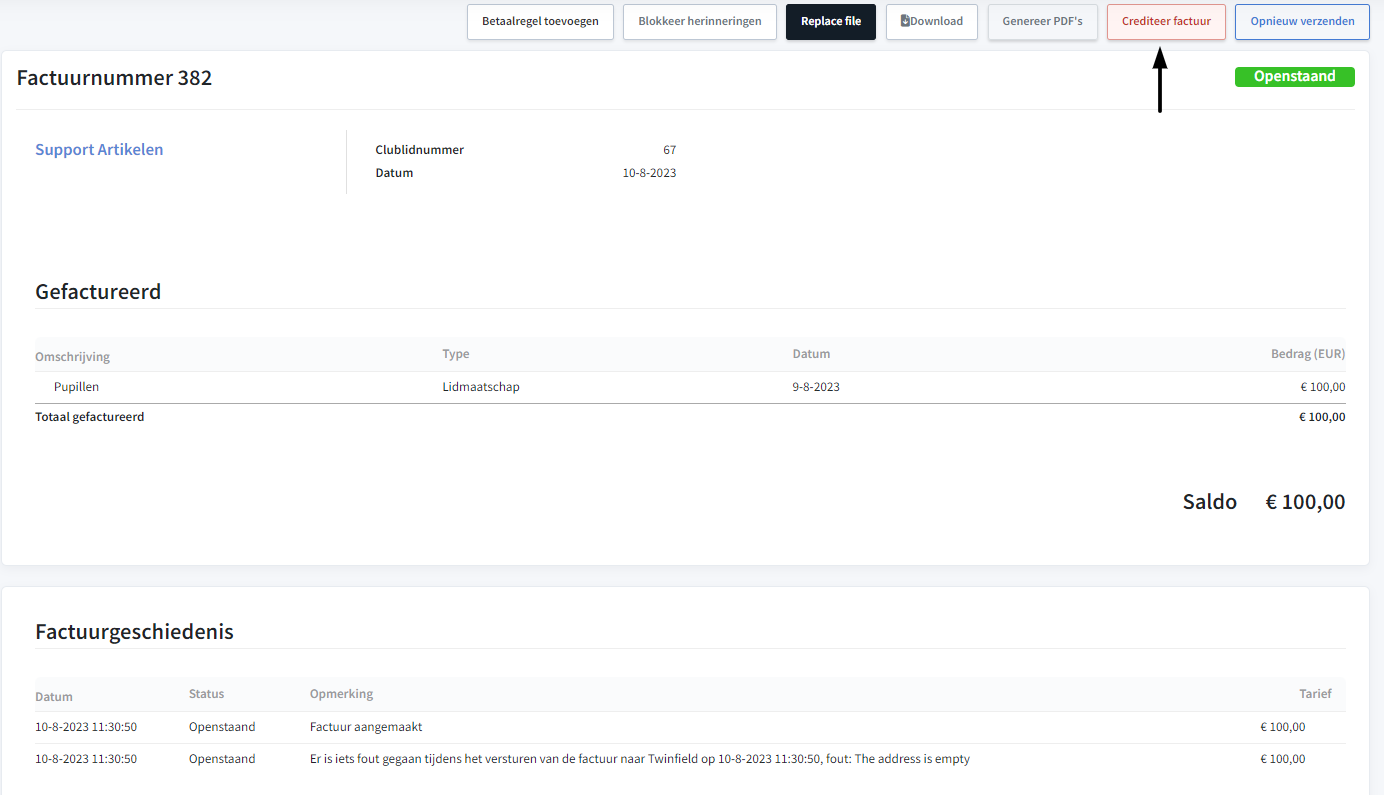Select the Factuurnummer 382 heading
Image resolution: width=1384 pixels, height=795 pixels.
[x=114, y=78]
